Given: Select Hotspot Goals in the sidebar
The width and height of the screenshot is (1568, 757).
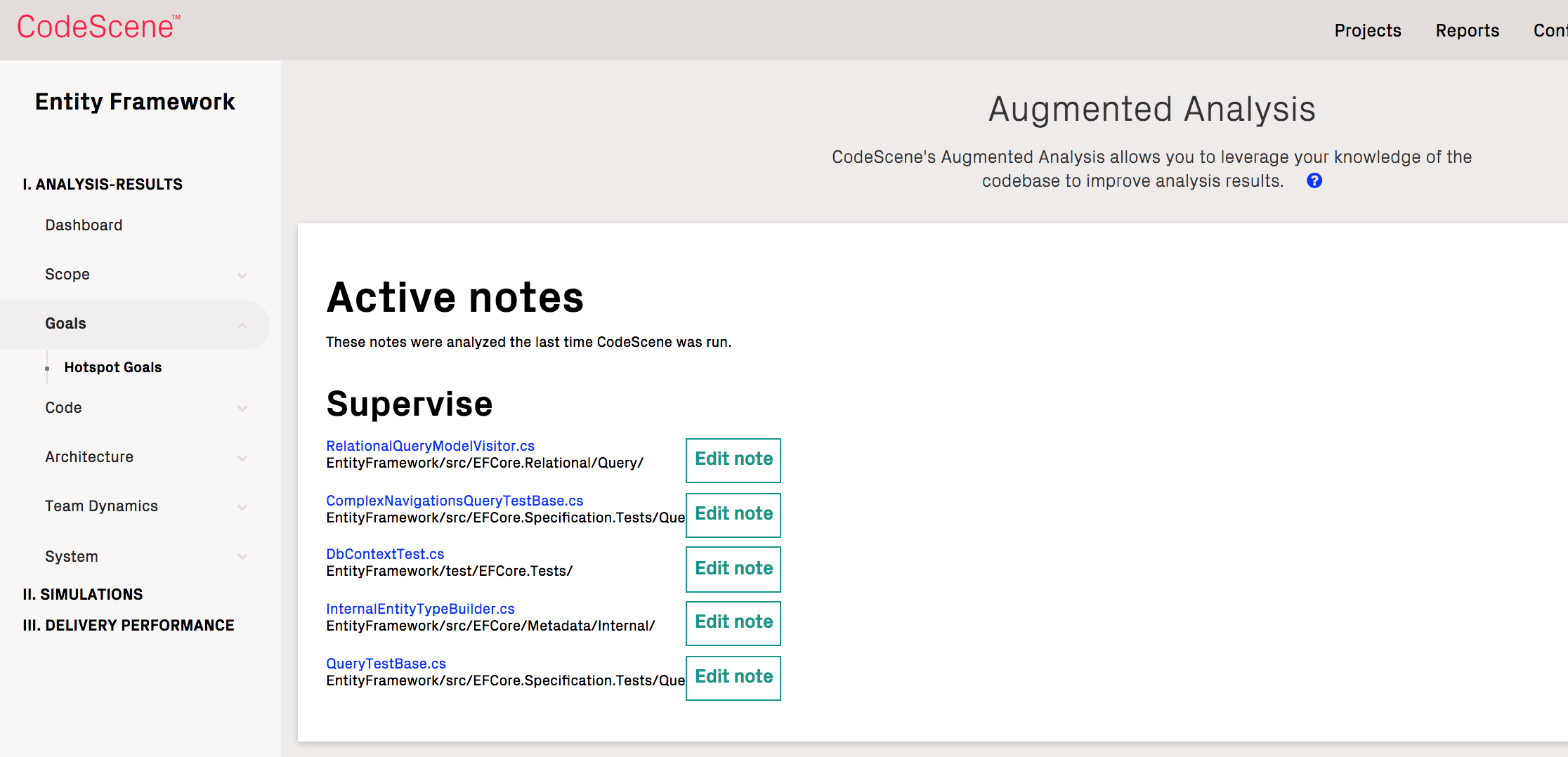Looking at the screenshot, I should (x=112, y=367).
